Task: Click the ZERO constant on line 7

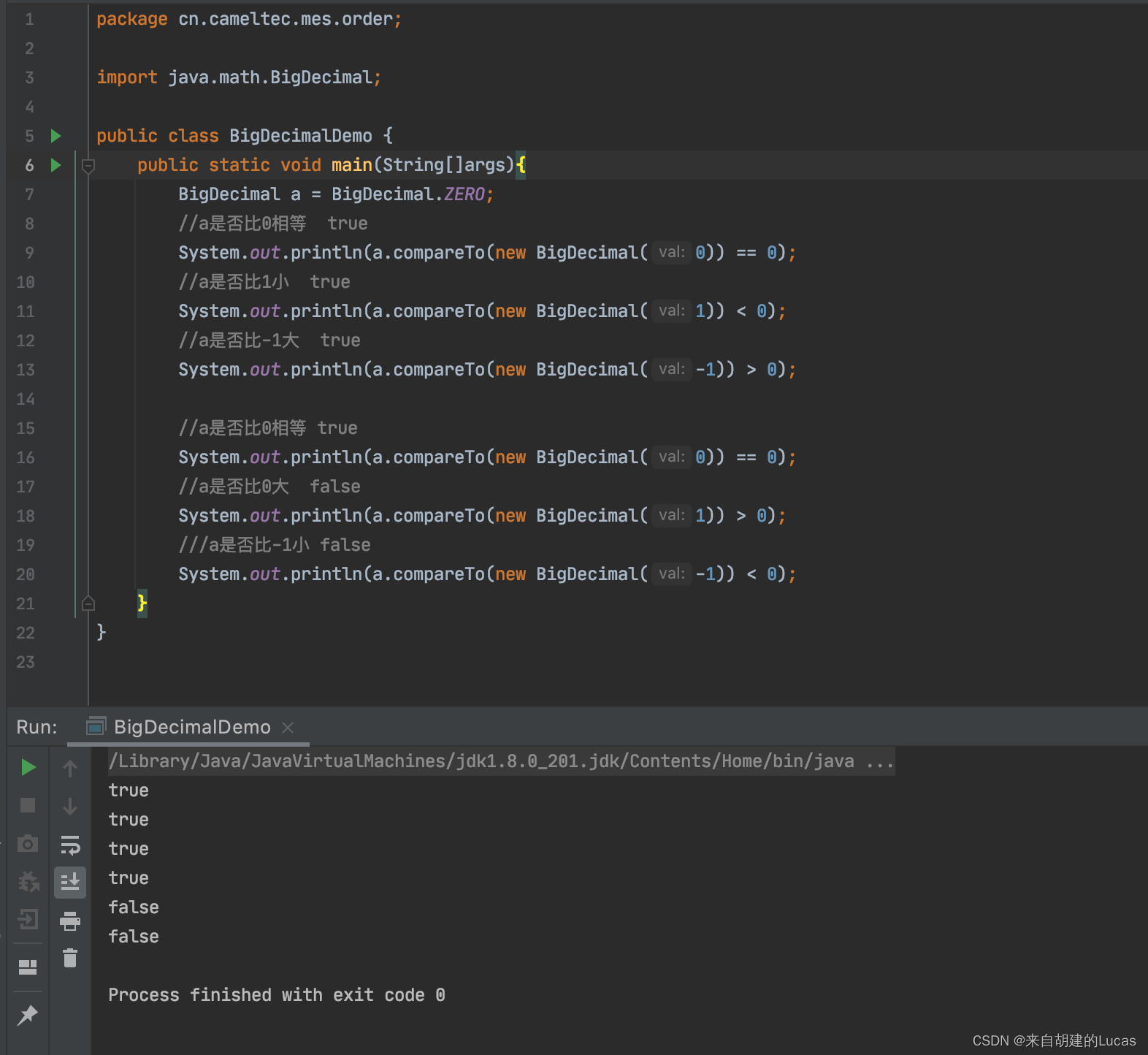Action: 464,194
